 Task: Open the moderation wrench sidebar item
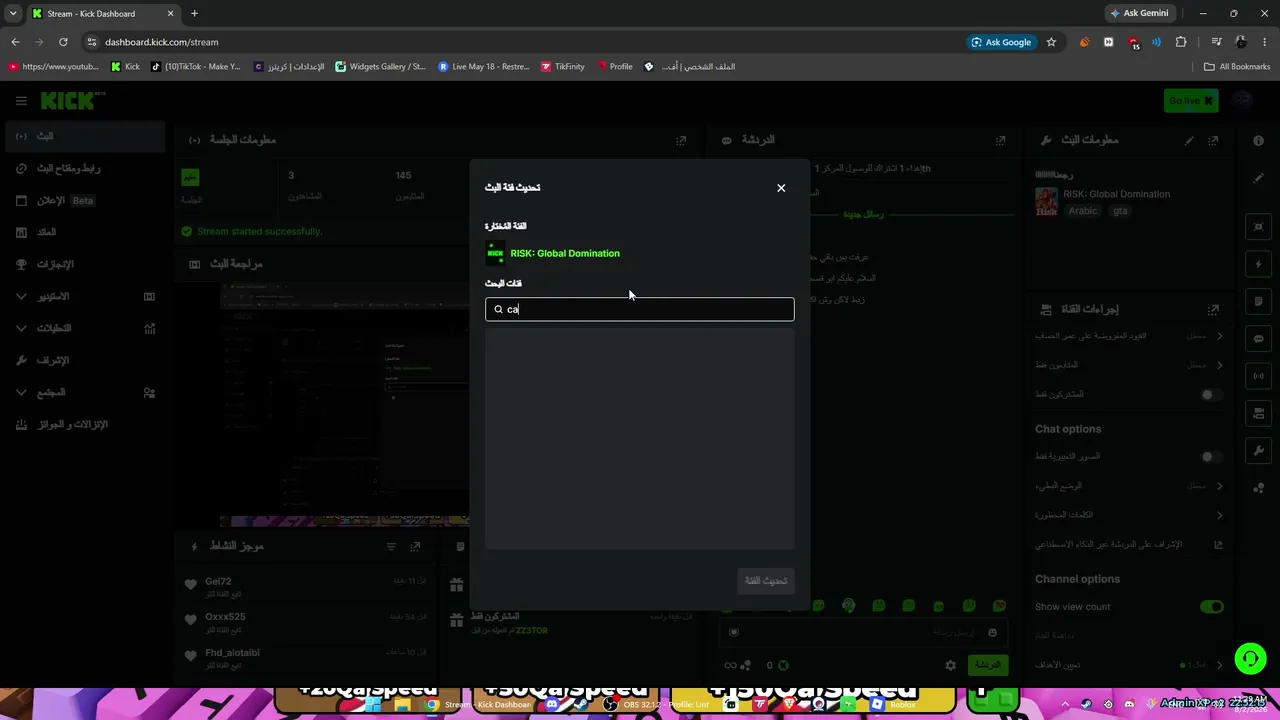(x=84, y=360)
